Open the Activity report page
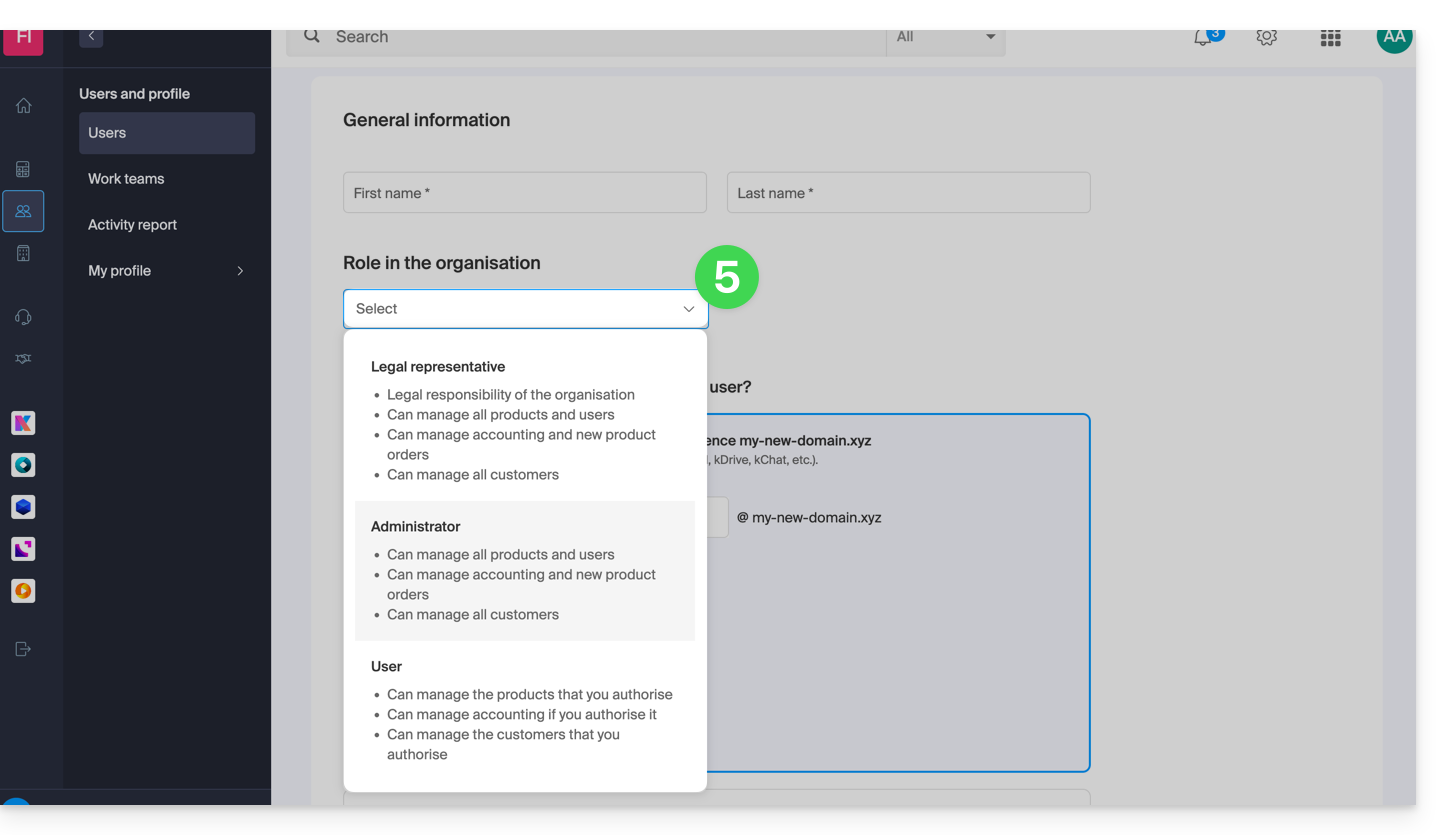1446x835 pixels. pos(132,225)
